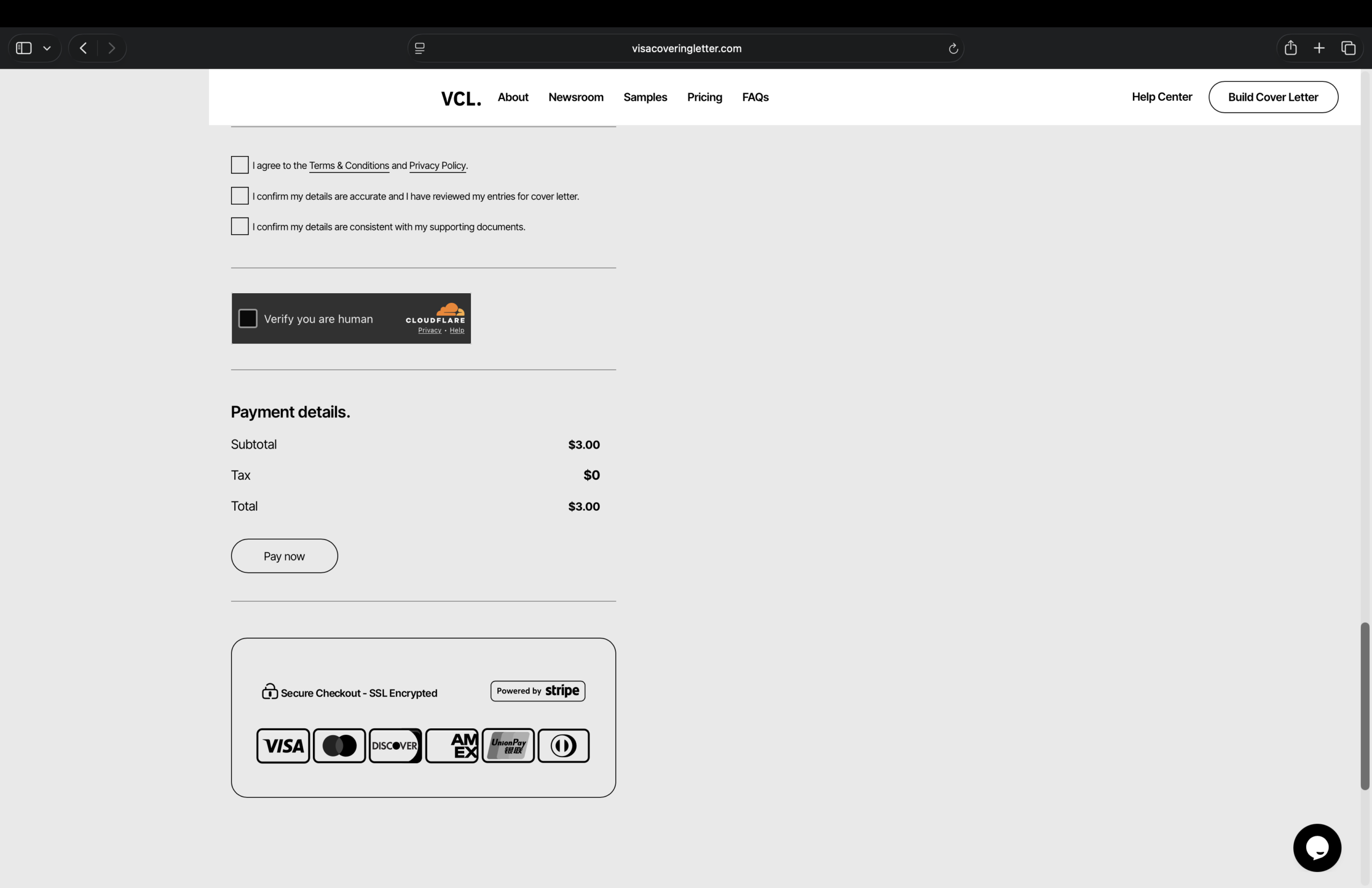Screen dimensions: 1372x888
Task: Open the Share icon in toolbar
Action: (1291, 48)
